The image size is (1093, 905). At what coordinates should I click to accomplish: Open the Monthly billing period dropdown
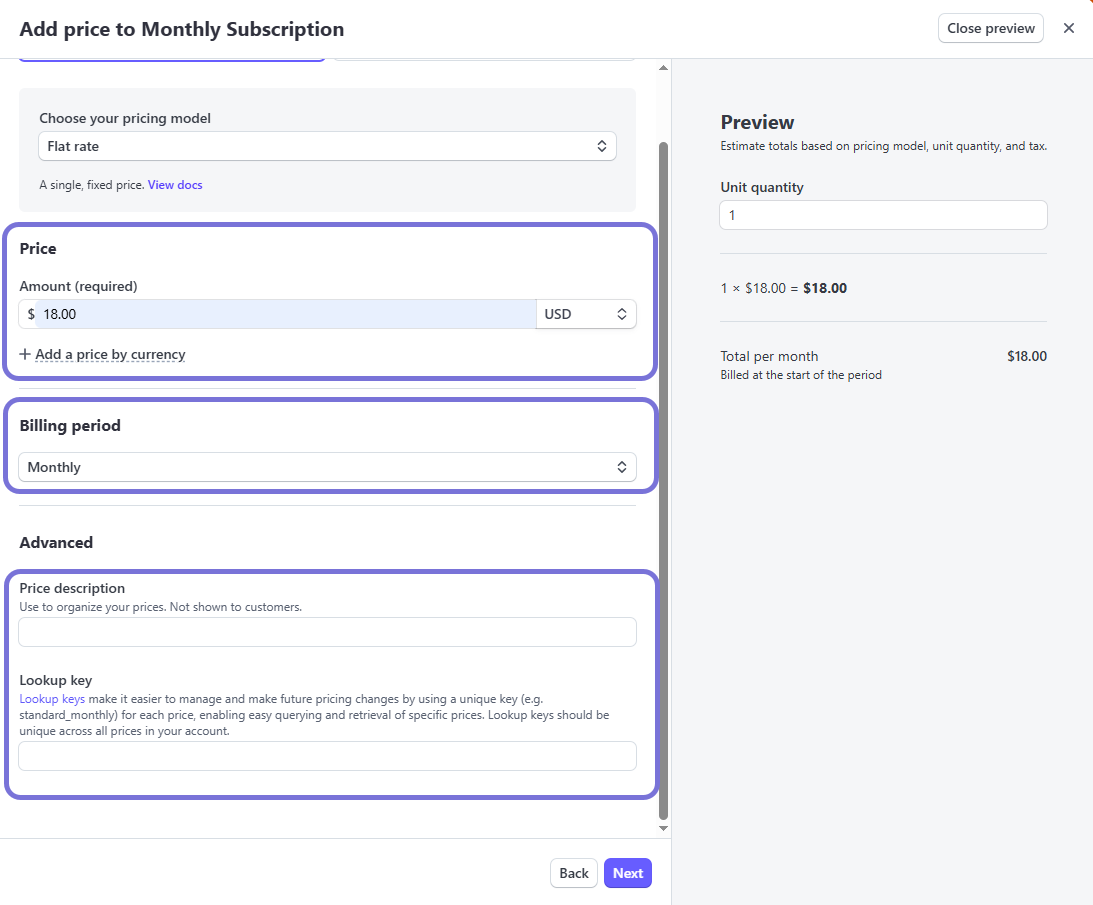(327, 467)
